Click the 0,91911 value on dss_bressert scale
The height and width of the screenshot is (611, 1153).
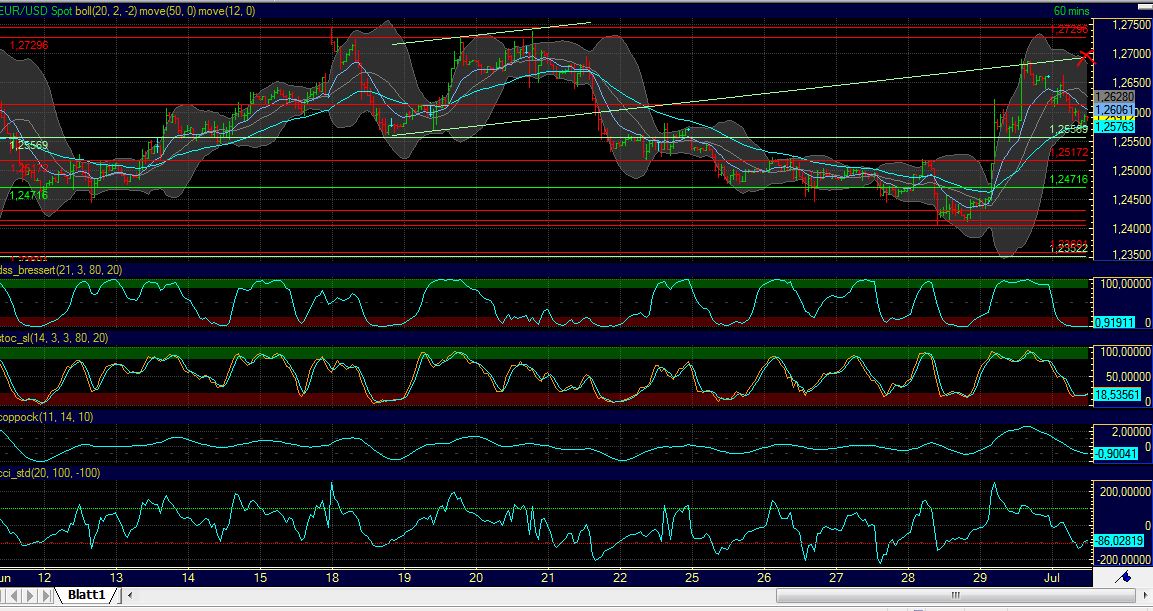[1114, 322]
